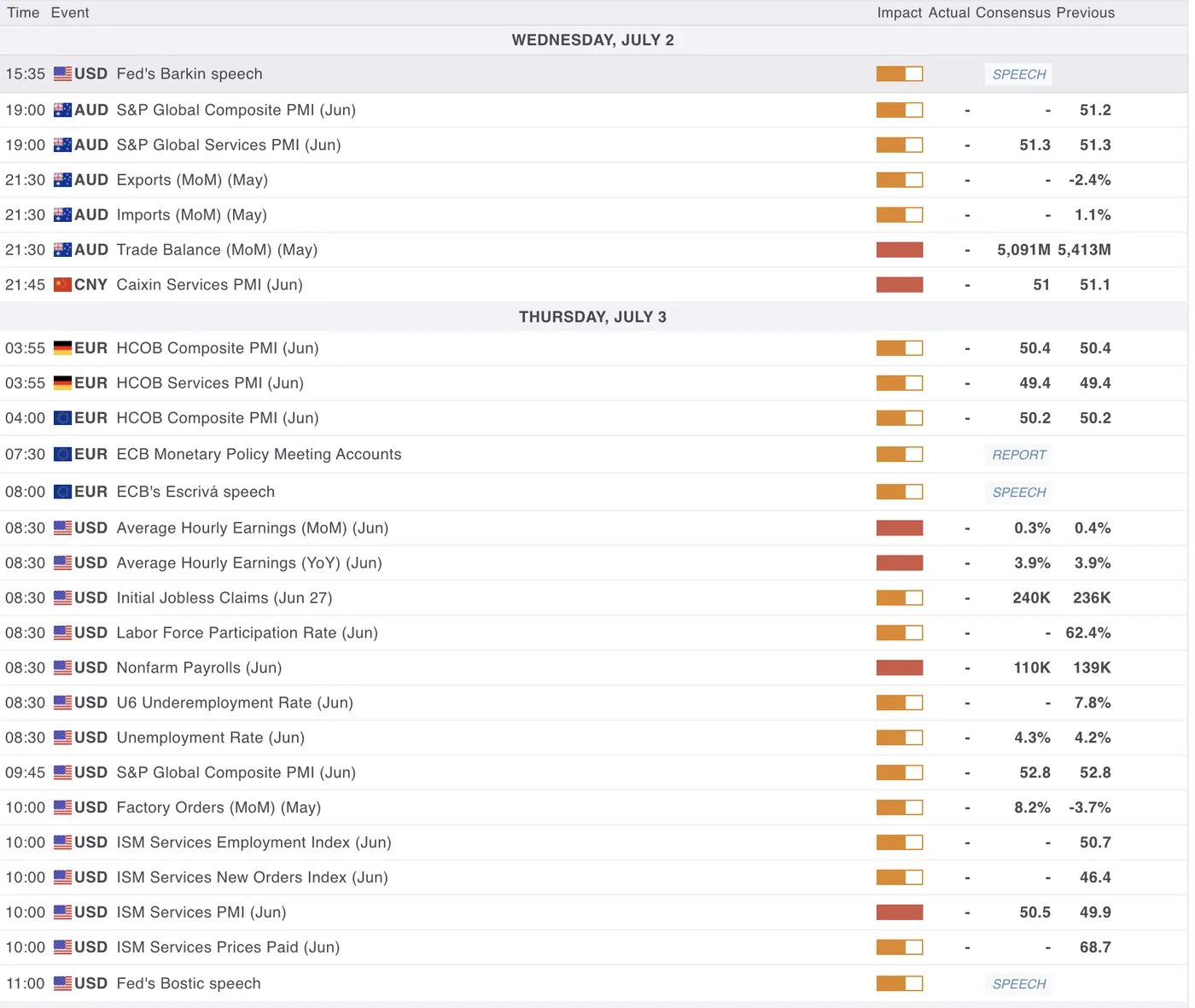Open the Caixin Services PMI (Jun) event
Viewport: 1195px width, 1008px height.
point(210,285)
